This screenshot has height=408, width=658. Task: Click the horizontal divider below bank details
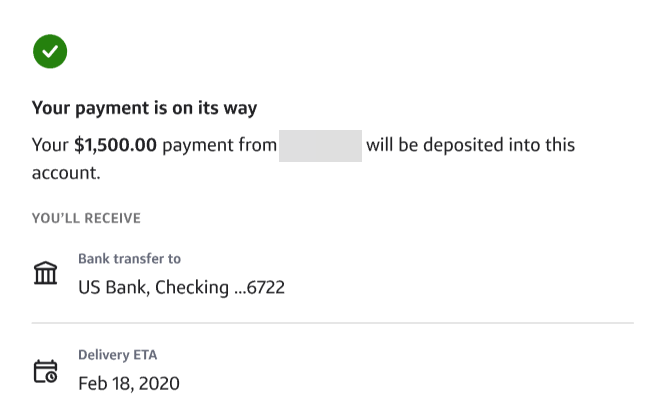332,323
